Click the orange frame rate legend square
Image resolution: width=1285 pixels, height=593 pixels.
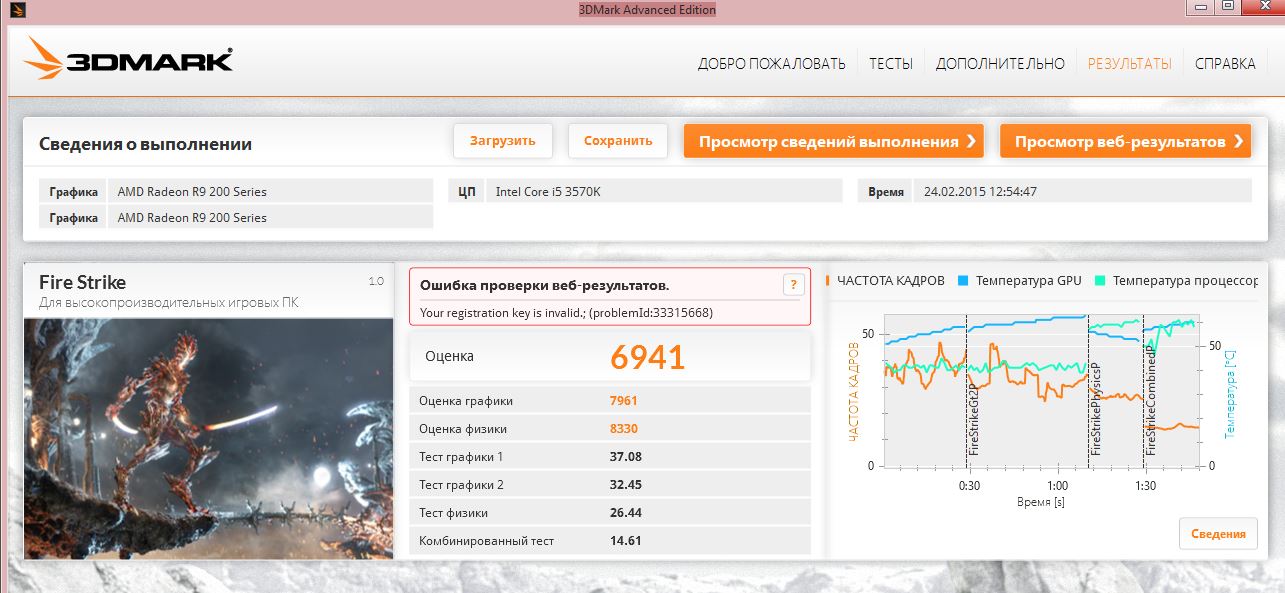tap(828, 281)
